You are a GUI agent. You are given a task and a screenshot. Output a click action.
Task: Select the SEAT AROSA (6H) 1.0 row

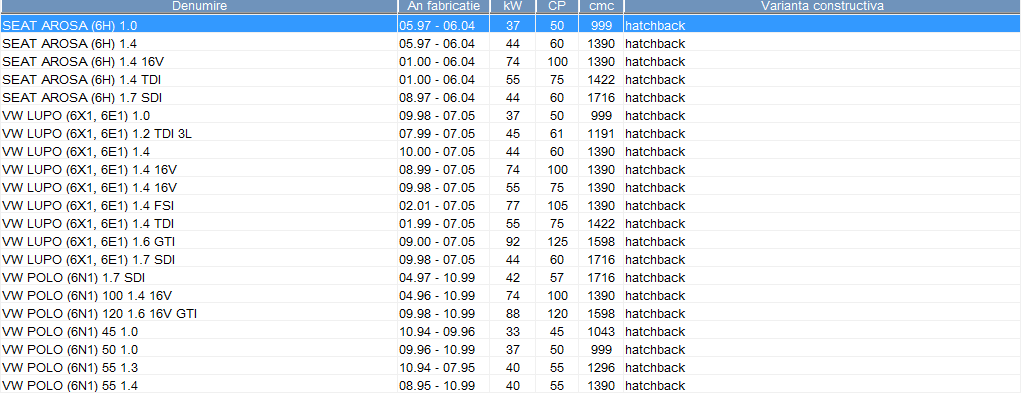pyautogui.click(x=510, y=25)
